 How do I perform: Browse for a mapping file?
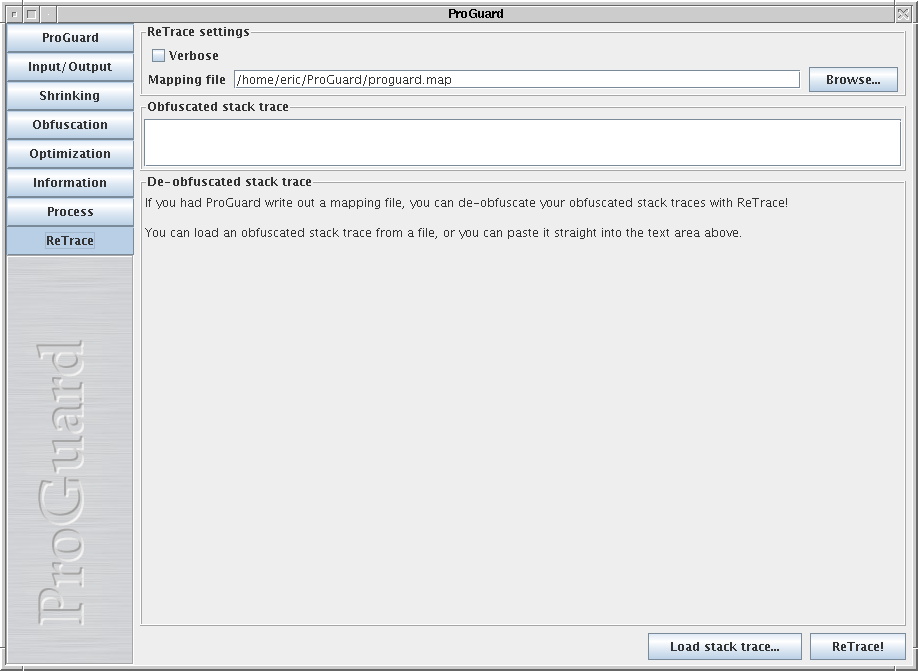853,80
